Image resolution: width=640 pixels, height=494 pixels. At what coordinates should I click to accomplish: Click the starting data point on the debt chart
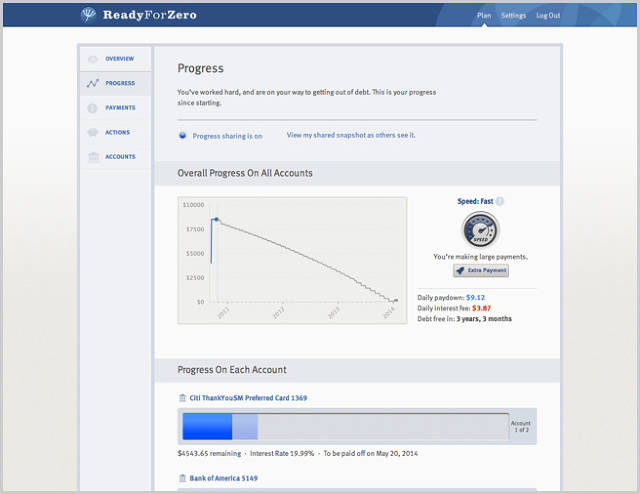pyautogui.click(x=216, y=219)
